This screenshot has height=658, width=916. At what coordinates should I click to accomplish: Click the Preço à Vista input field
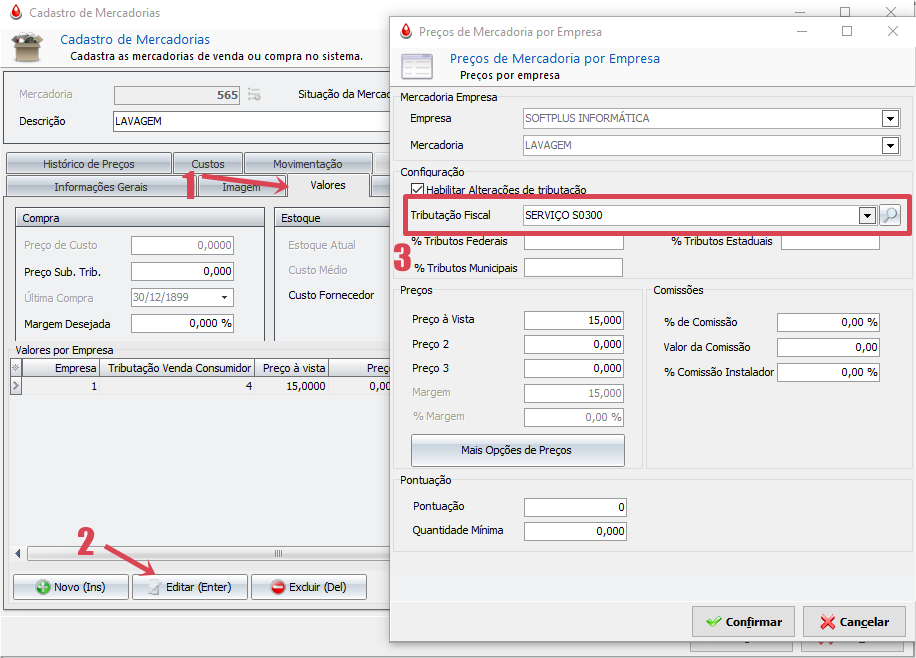click(574, 320)
